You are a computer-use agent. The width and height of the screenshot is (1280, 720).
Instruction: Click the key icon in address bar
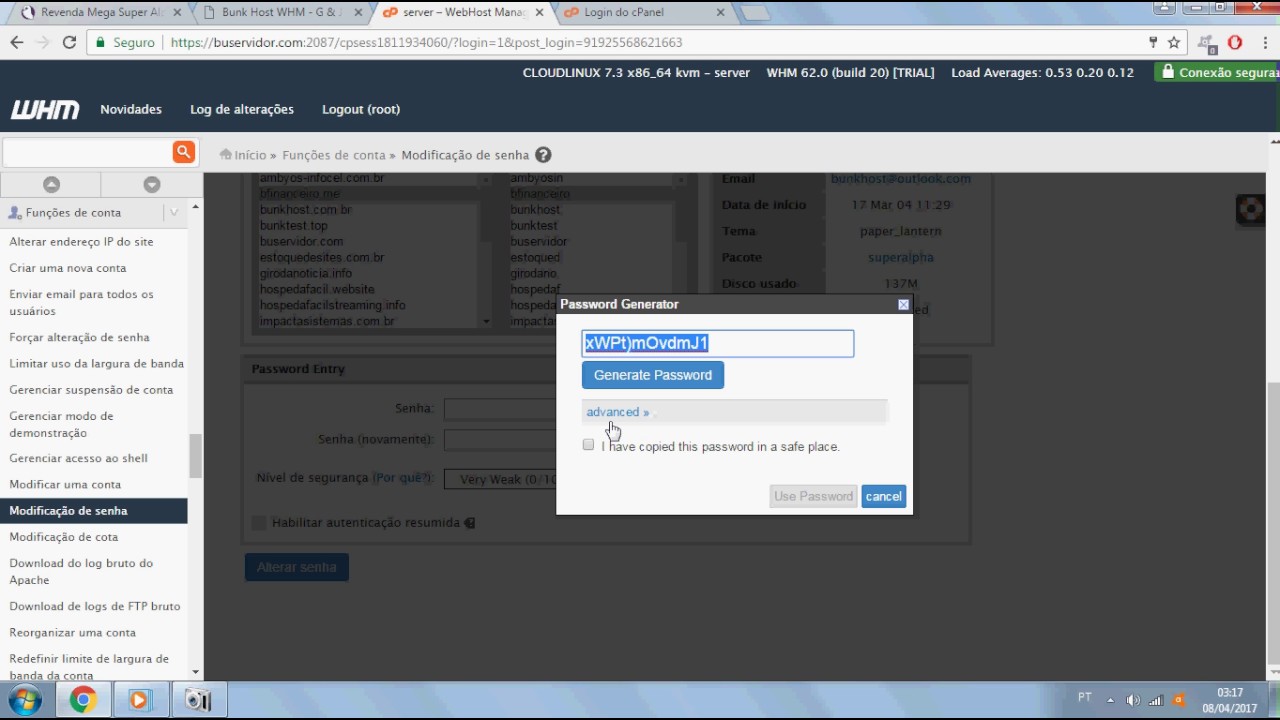(1152, 42)
